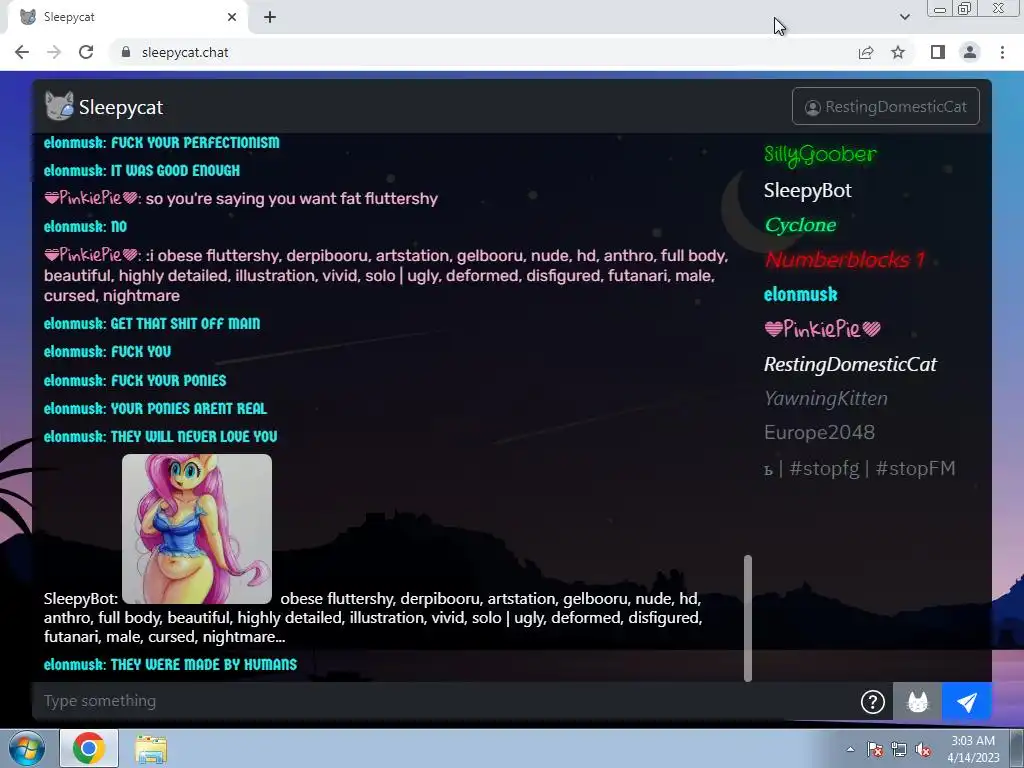Bookmark this tab with star icon
This screenshot has width=1024, height=768.
[x=898, y=52]
